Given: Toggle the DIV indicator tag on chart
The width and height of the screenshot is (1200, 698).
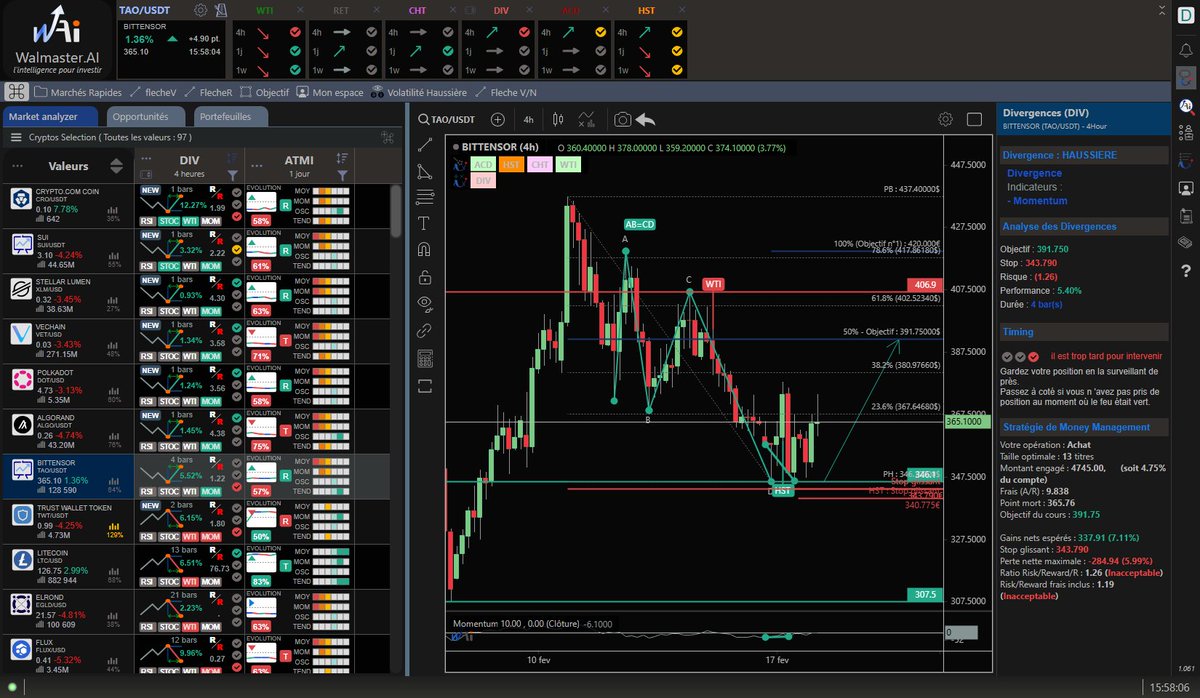Looking at the screenshot, I should click(483, 180).
